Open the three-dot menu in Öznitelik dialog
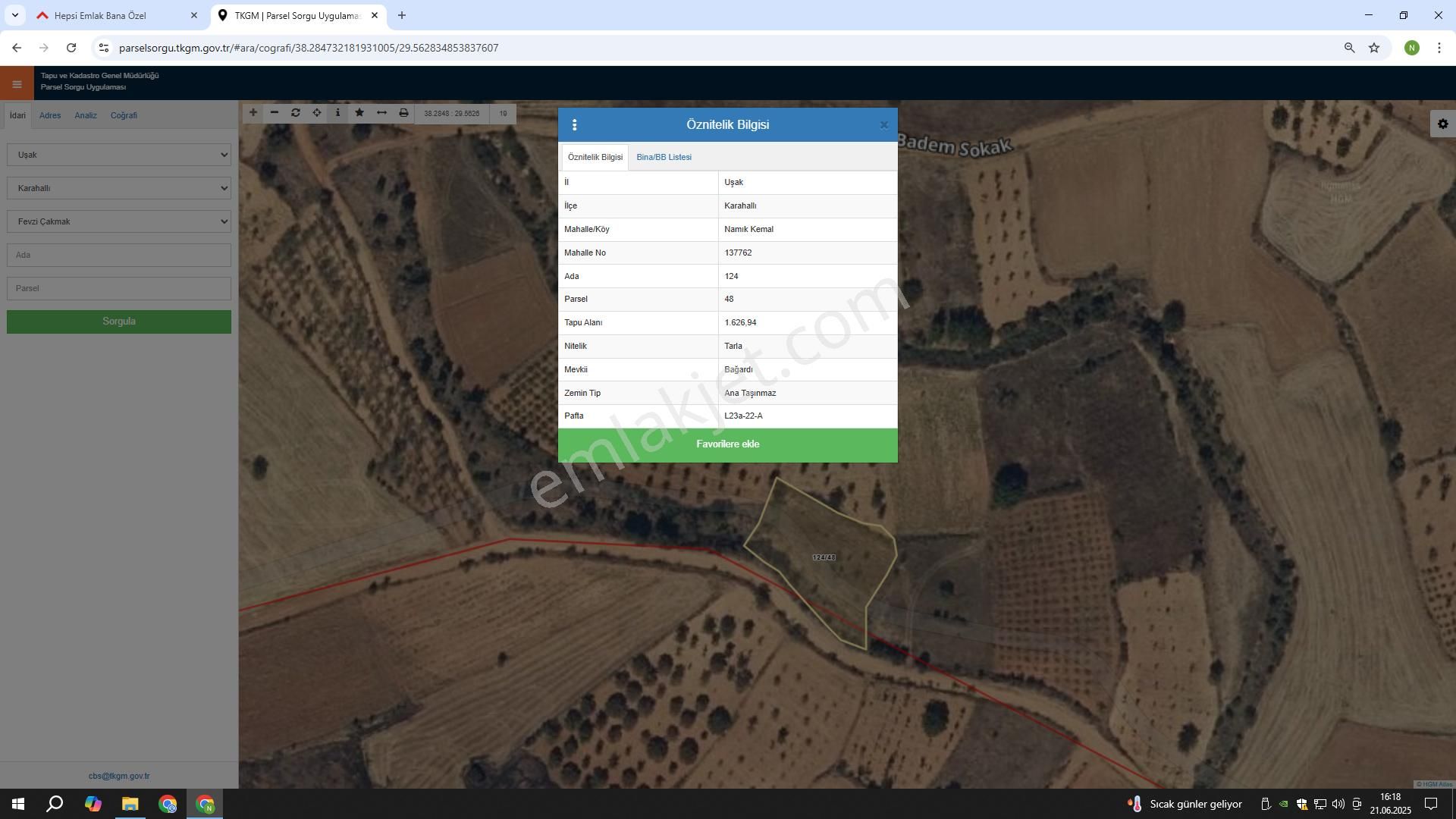Screen dimensions: 1456x819 [574, 125]
